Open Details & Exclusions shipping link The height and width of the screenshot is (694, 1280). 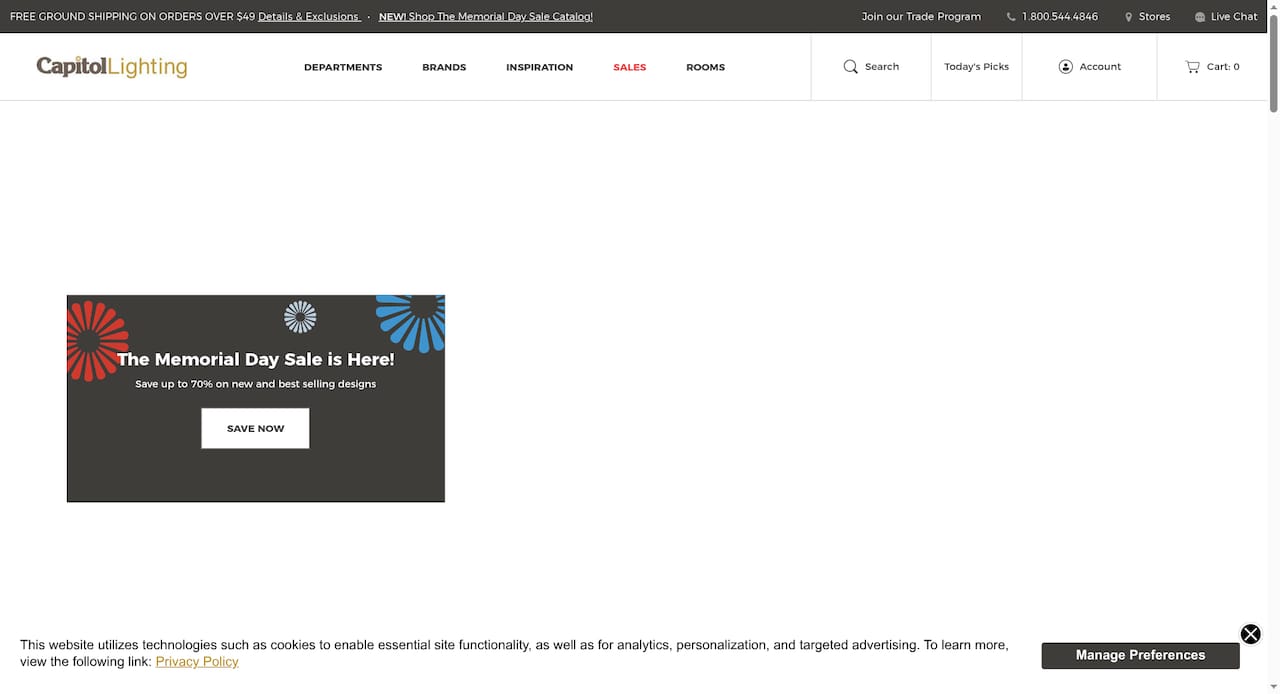tap(309, 17)
